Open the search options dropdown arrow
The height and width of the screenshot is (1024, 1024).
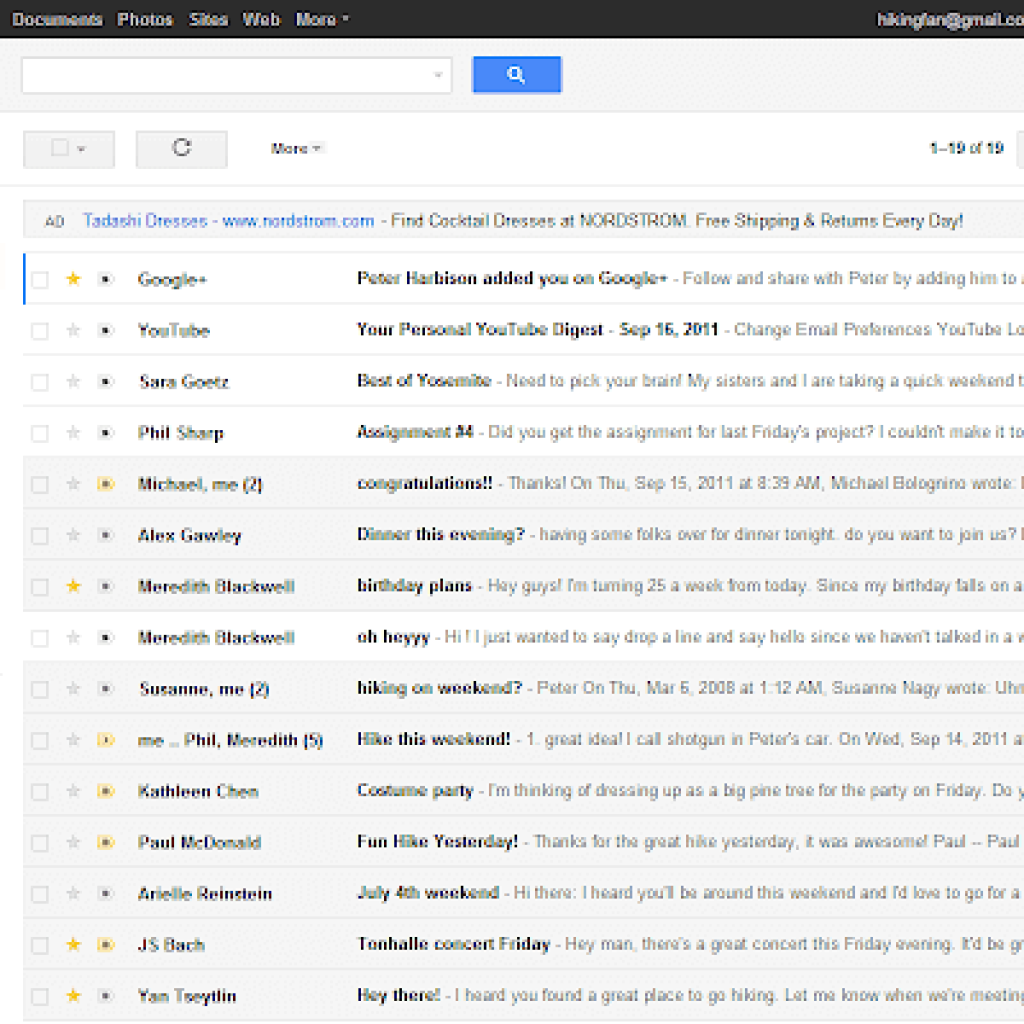438,75
